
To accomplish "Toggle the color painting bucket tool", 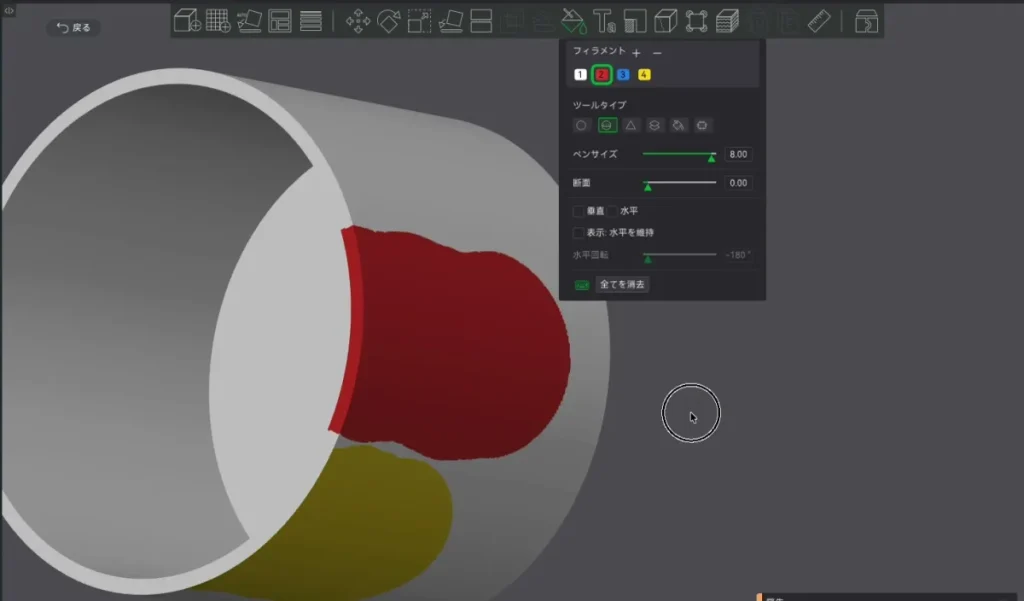I will coord(573,21).
